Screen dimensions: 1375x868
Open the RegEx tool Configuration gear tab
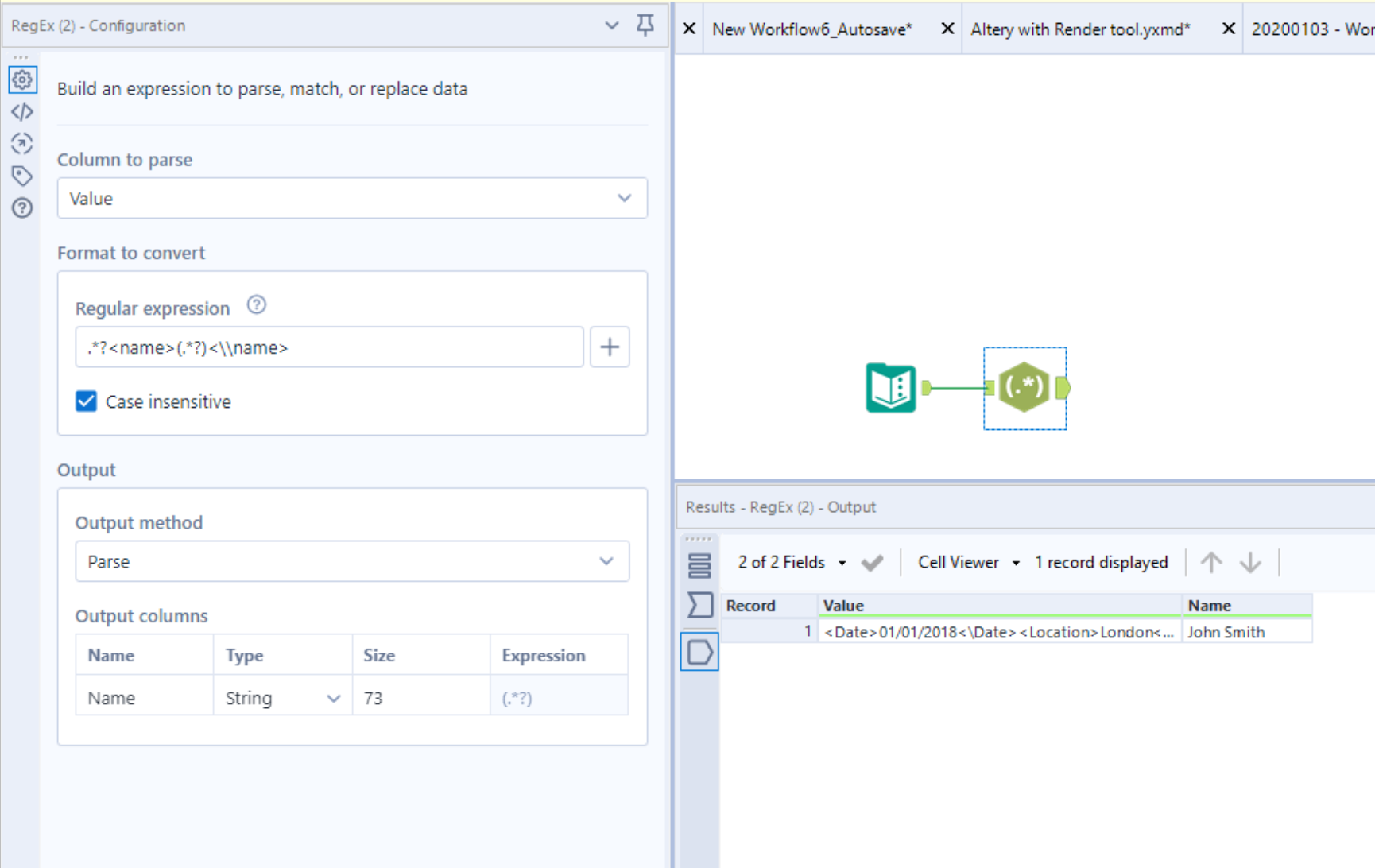(x=22, y=79)
